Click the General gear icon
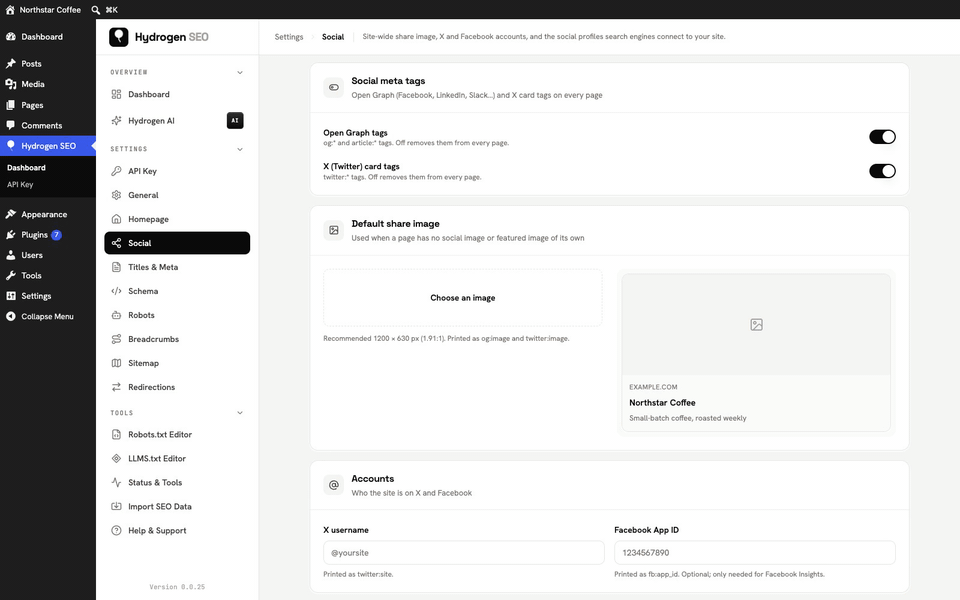The width and height of the screenshot is (960, 600). 116,195
